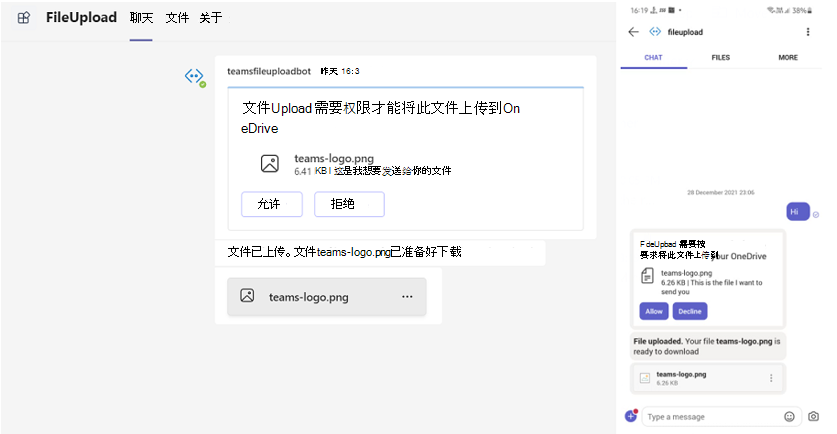Tap the Allow button on mobile
This screenshot has height=434, width=837.
654,311
